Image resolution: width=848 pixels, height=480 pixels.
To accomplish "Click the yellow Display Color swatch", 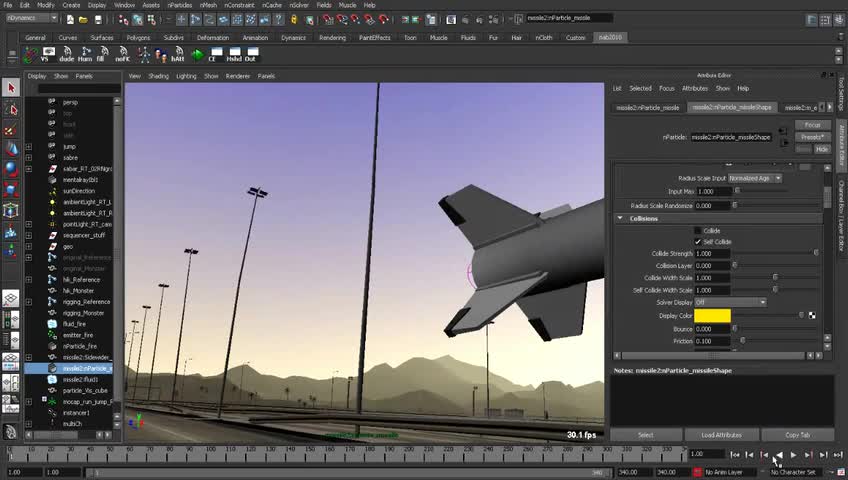I will point(712,316).
